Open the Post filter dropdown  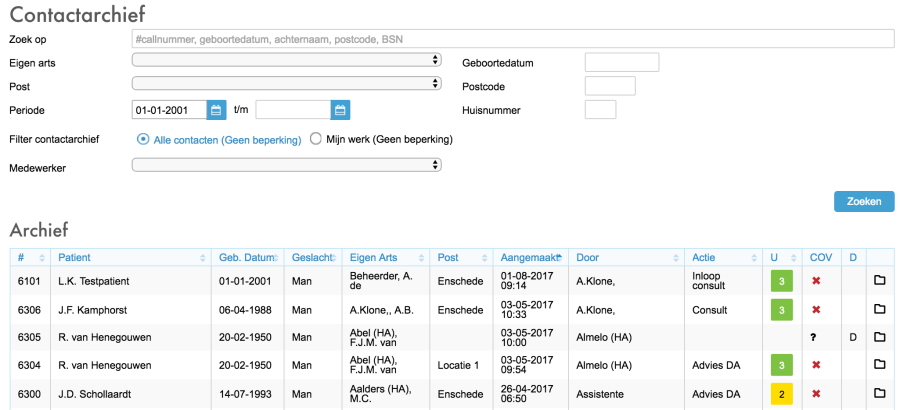click(286, 84)
